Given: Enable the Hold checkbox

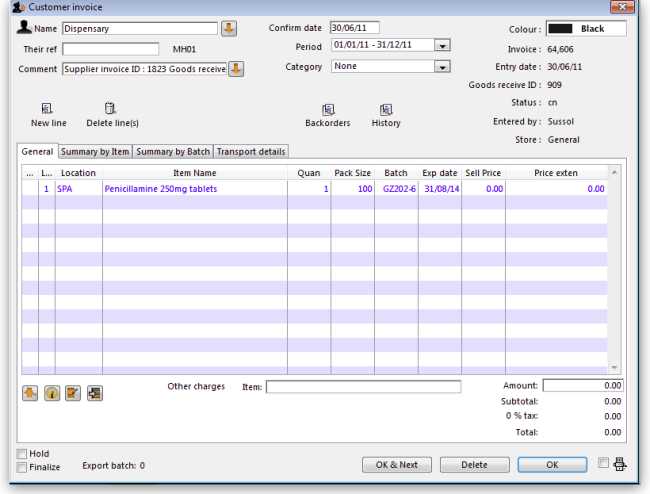Looking at the screenshot, I should (x=22, y=454).
